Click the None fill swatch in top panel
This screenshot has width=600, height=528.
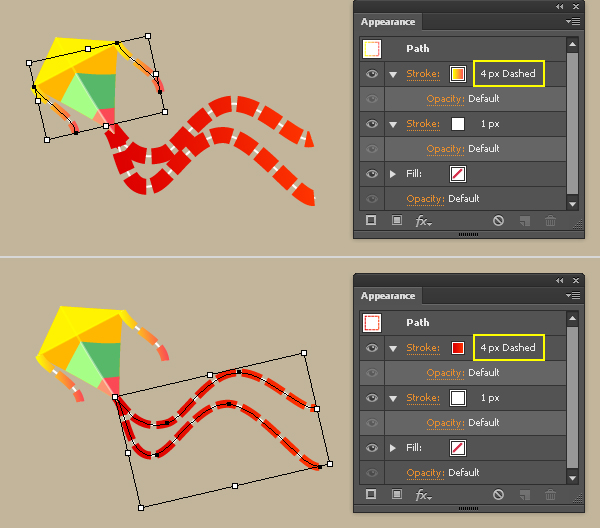tap(458, 174)
